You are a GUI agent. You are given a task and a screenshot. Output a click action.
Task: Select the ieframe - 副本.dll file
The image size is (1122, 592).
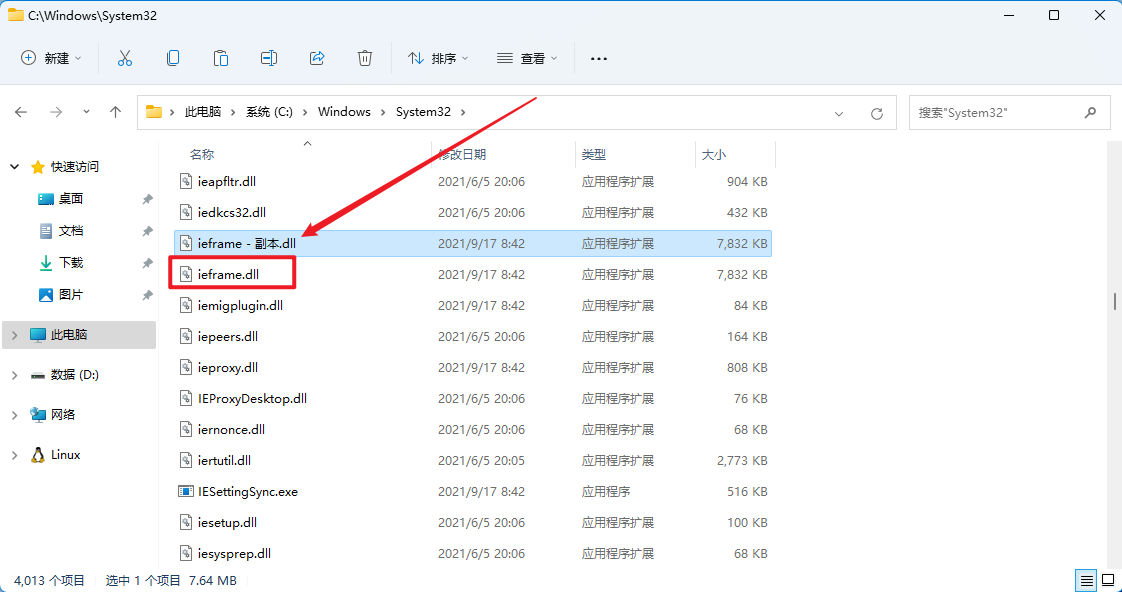[x=473, y=243]
